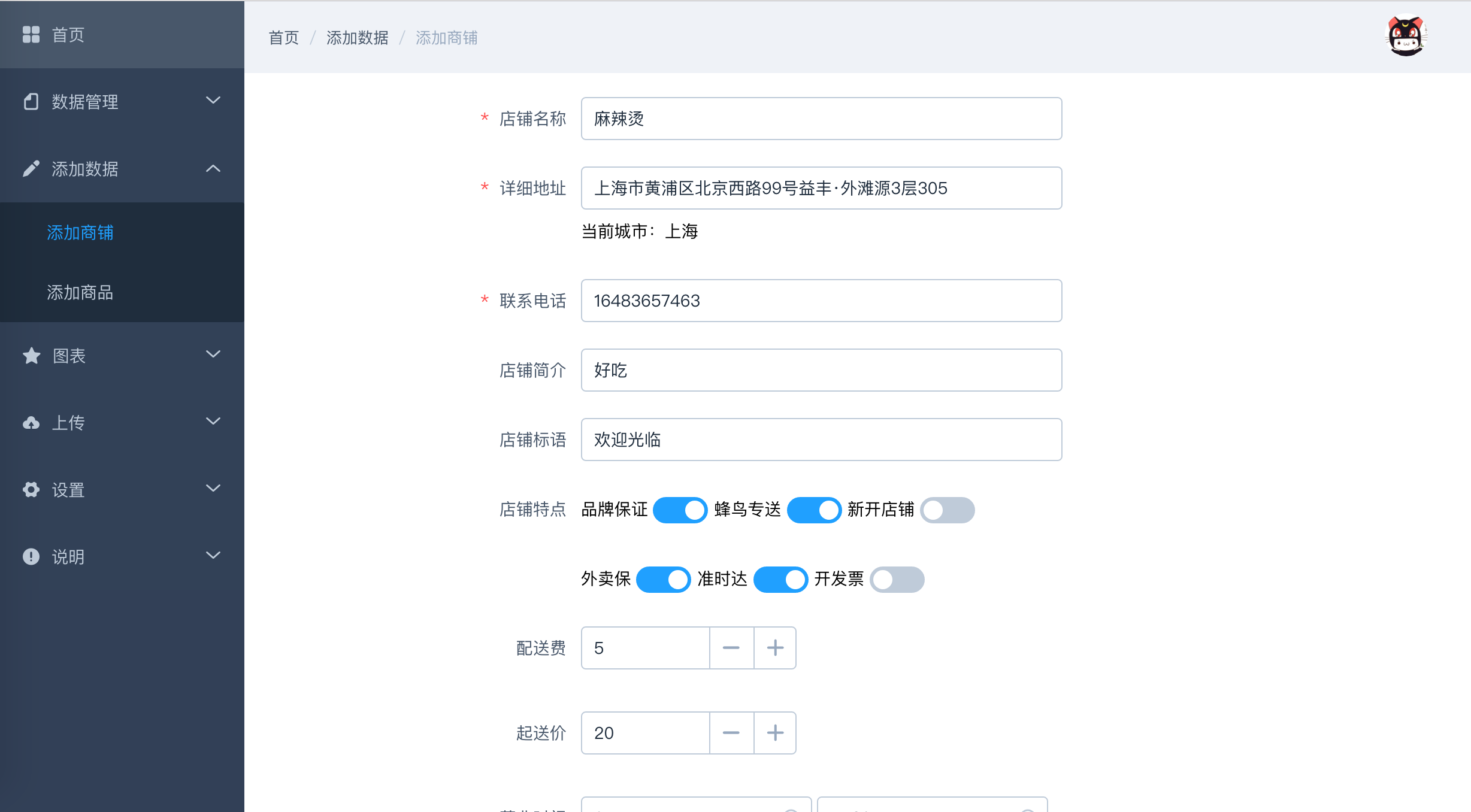
Task: Focus the 店铺名称 input field
Action: click(822, 119)
